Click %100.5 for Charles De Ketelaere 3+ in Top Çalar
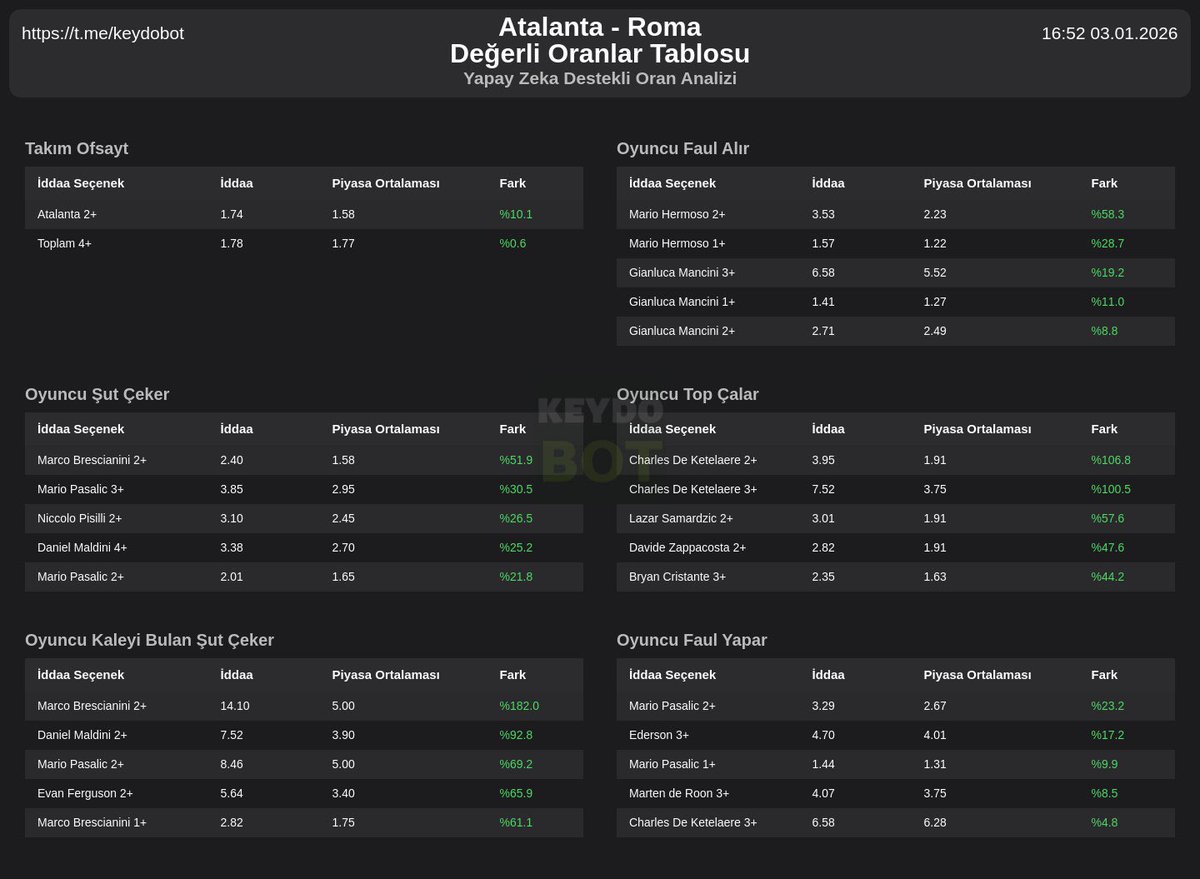1200x879 pixels. [x=1111, y=489]
